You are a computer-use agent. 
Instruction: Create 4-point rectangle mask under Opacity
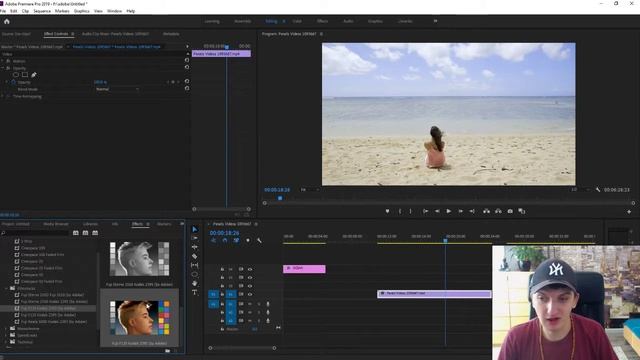tap(25, 75)
